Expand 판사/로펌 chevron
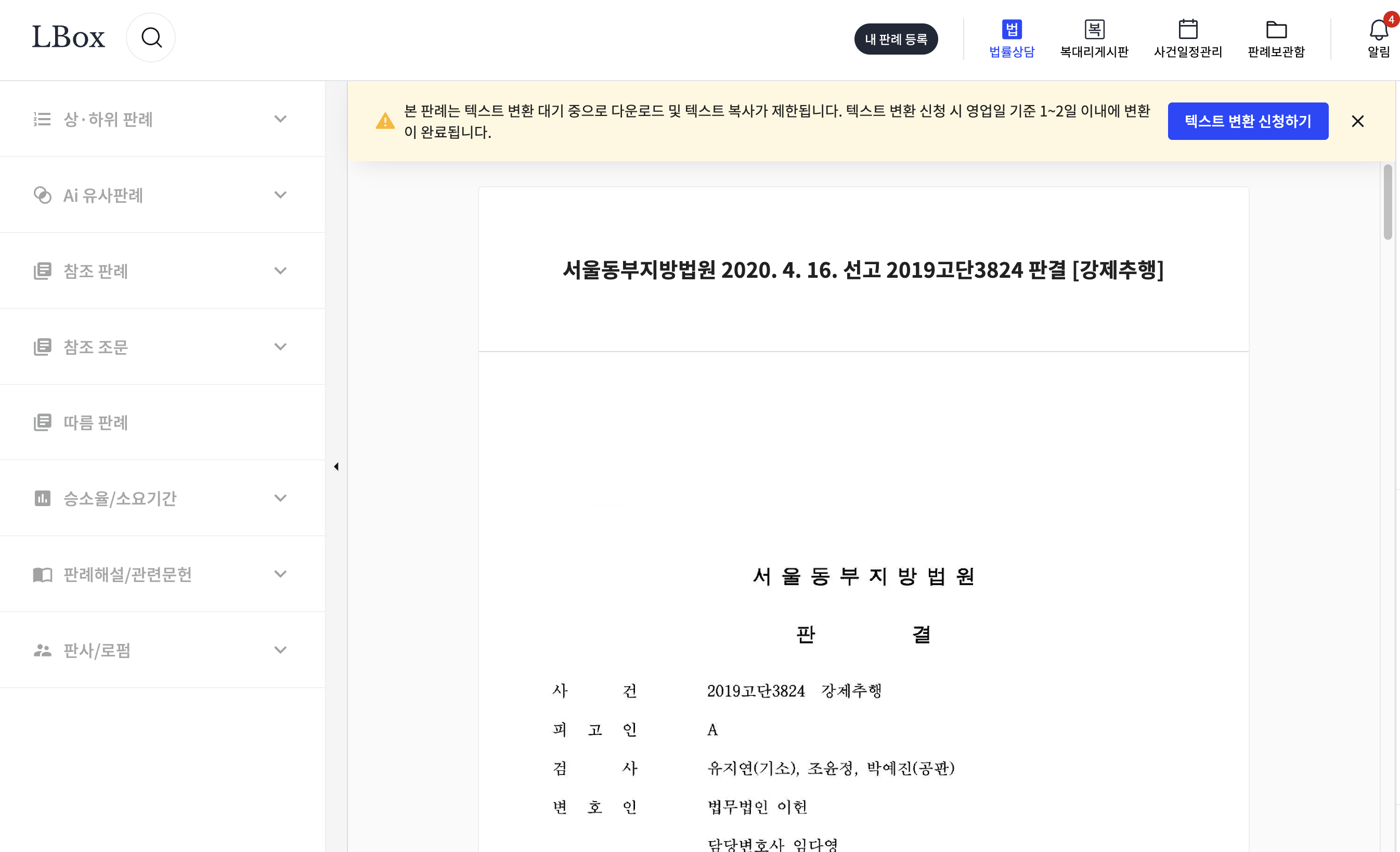 click(x=280, y=650)
